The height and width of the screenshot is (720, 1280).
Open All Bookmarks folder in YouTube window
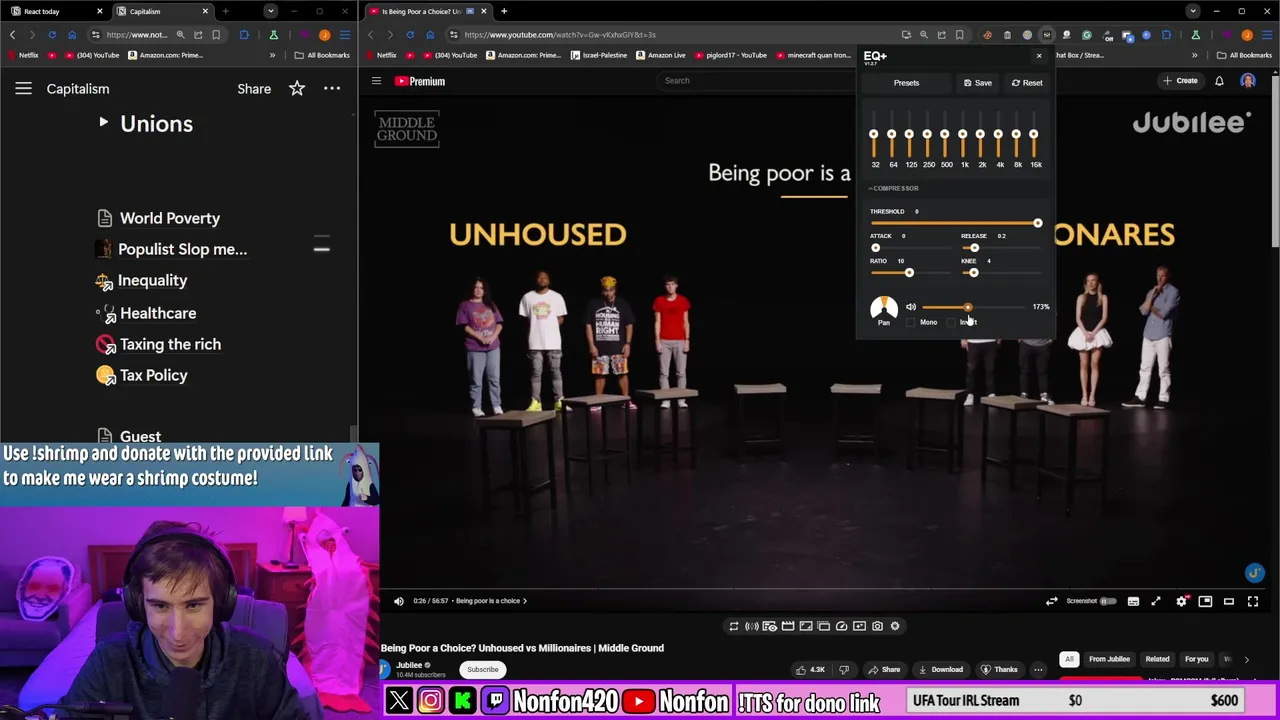1244,55
